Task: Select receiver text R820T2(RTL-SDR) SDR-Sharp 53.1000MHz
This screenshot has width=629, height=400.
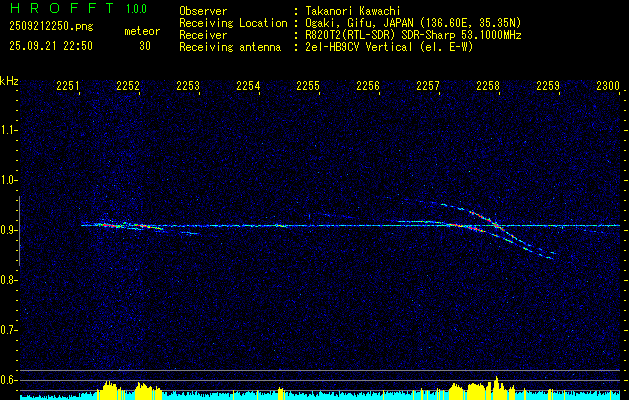Action: tap(413, 35)
